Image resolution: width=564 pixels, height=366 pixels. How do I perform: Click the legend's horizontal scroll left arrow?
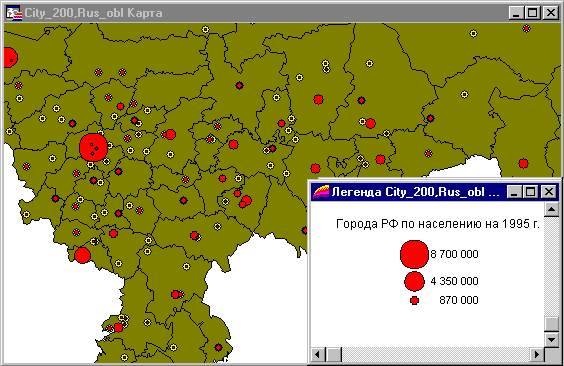click(318, 355)
